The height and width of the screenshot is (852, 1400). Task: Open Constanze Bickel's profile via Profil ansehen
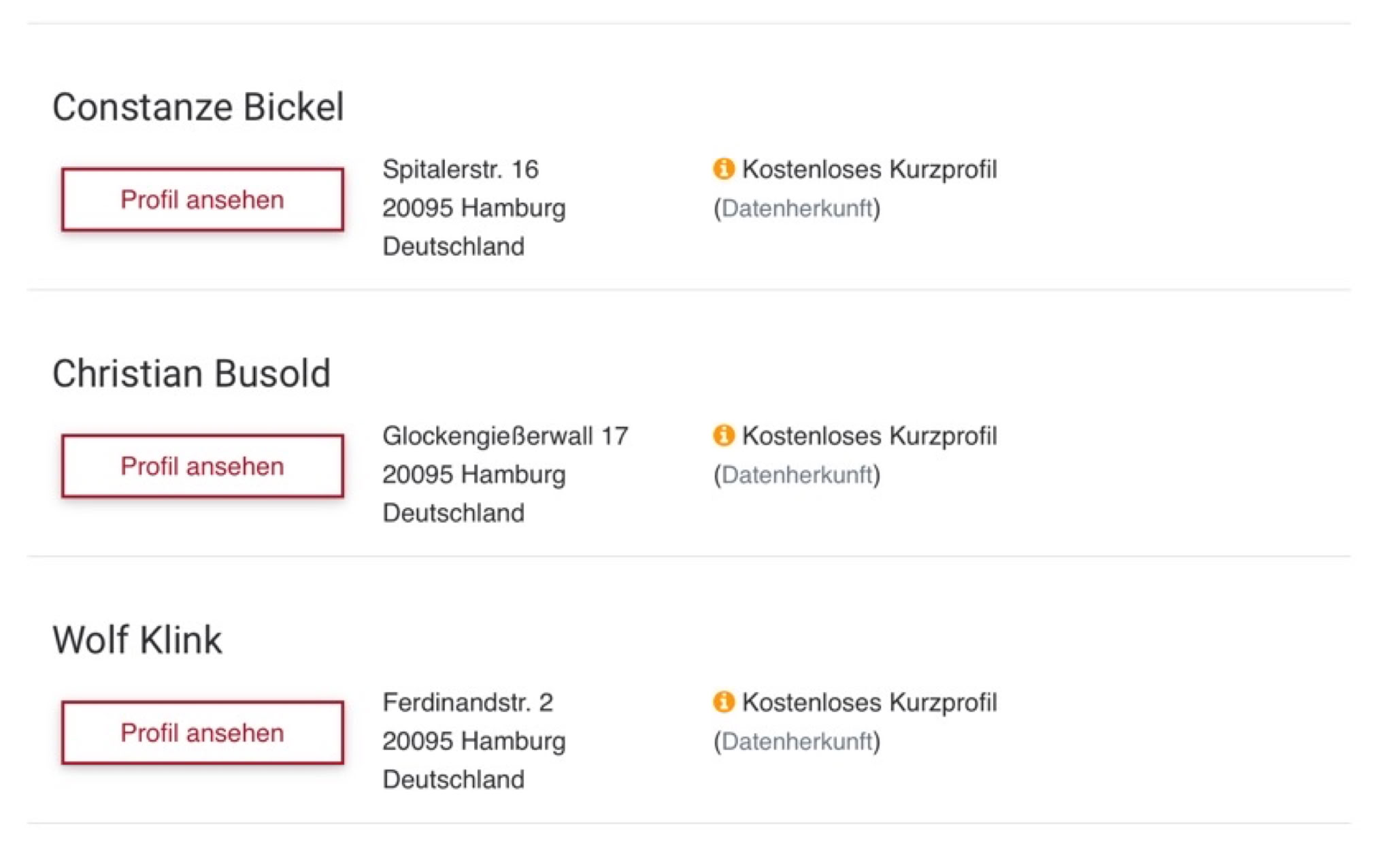coord(202,199)
